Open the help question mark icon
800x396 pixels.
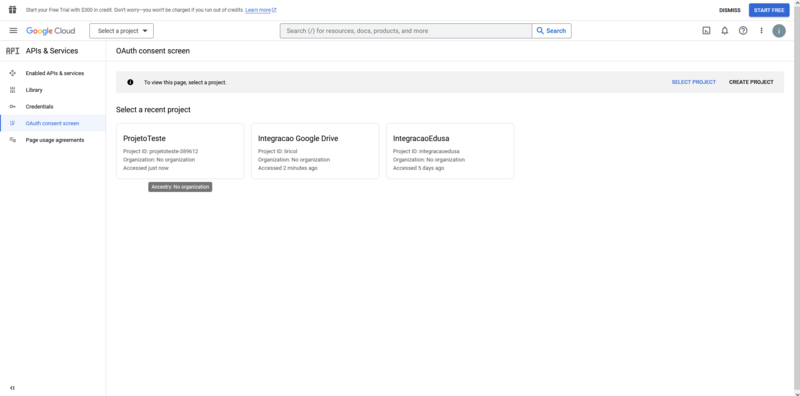coord(743,31)
